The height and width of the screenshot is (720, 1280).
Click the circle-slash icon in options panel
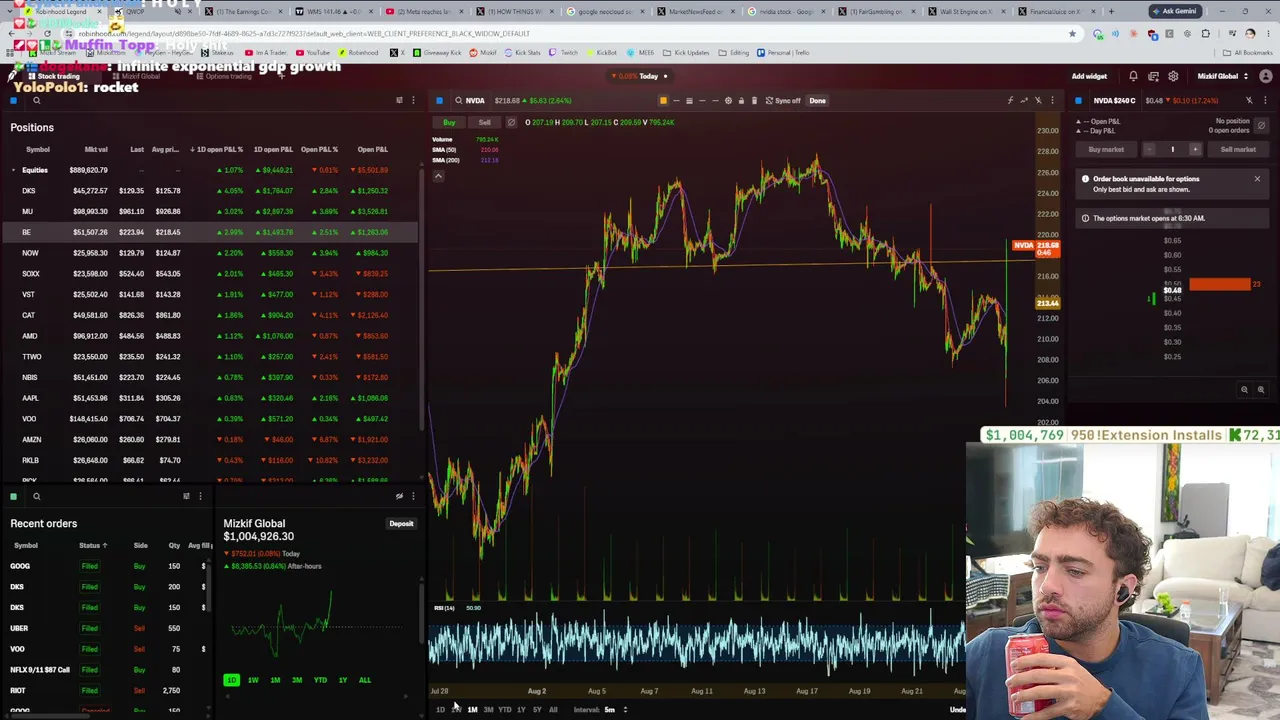(1261, 125)
